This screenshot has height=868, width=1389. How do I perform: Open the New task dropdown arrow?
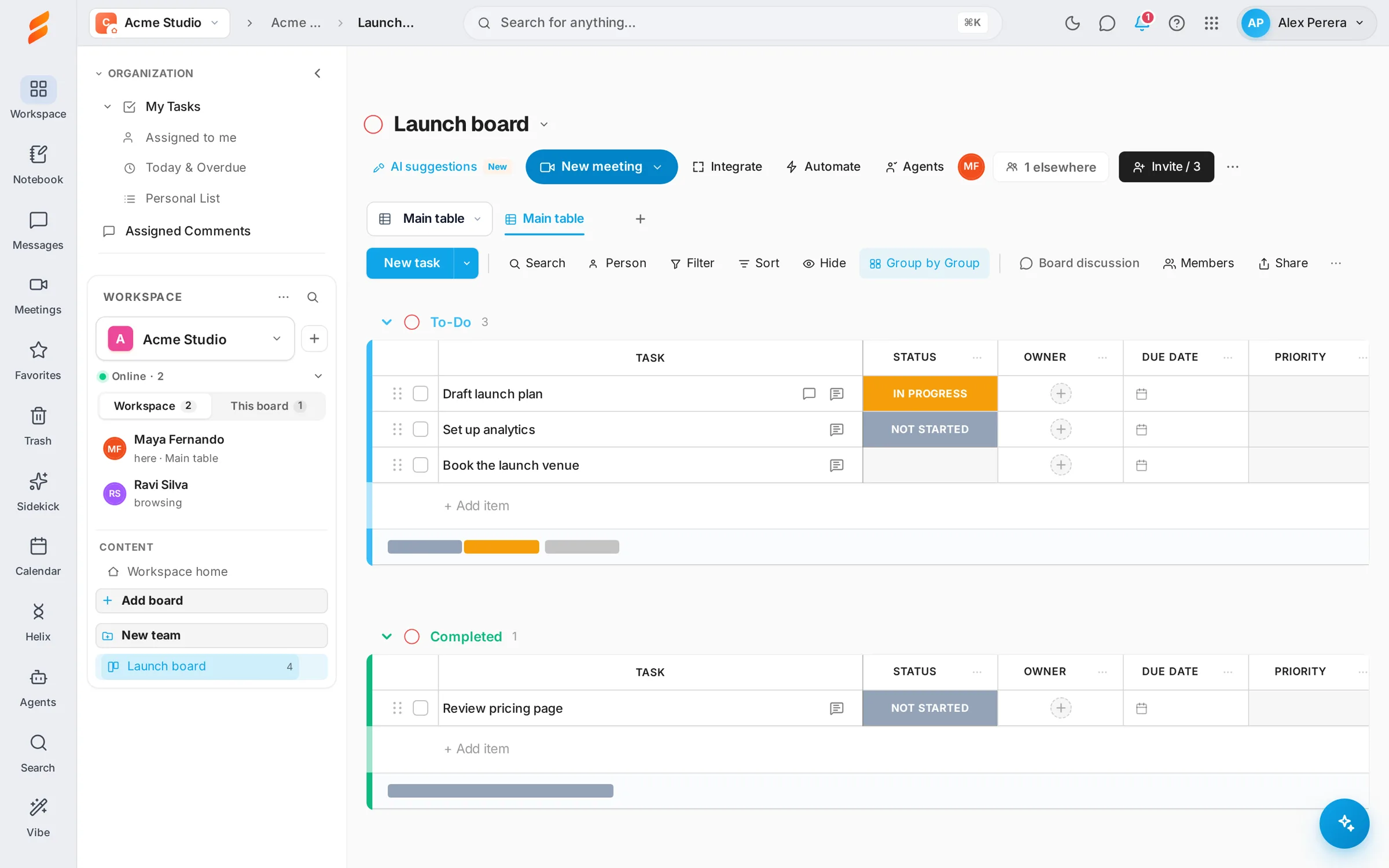click(466, 263)
